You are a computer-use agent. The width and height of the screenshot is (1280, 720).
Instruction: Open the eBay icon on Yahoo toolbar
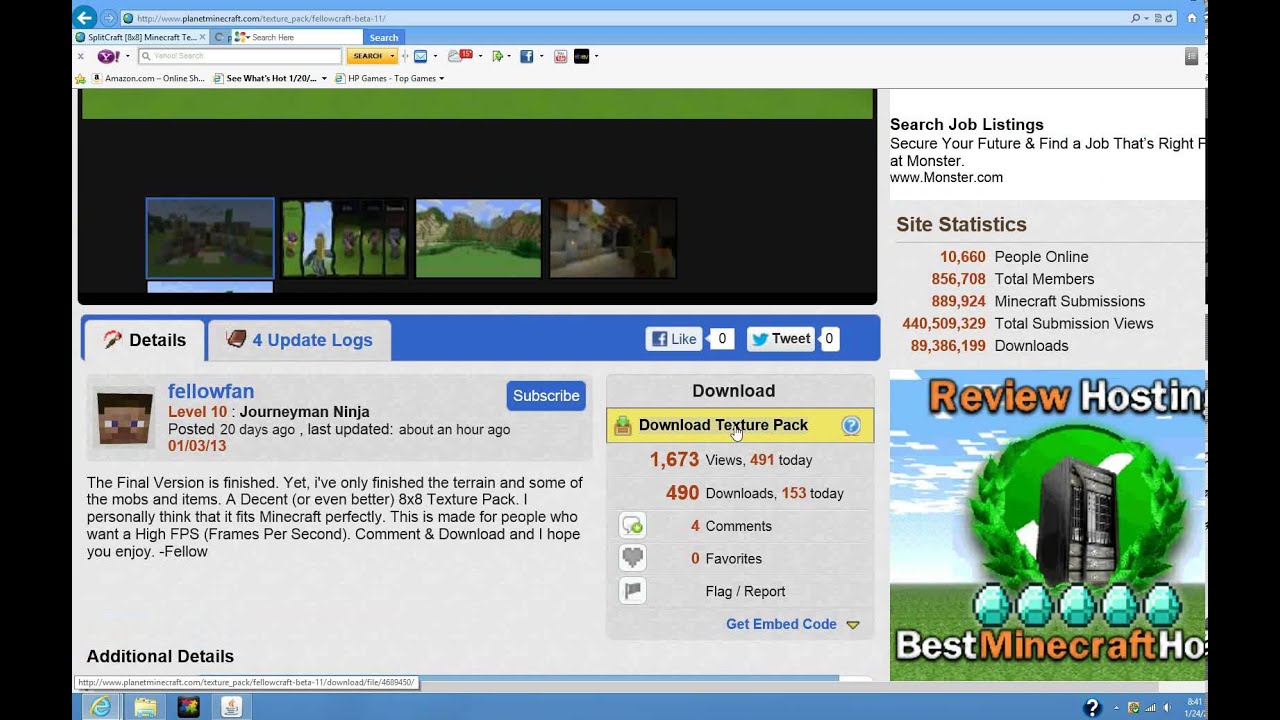581,56
